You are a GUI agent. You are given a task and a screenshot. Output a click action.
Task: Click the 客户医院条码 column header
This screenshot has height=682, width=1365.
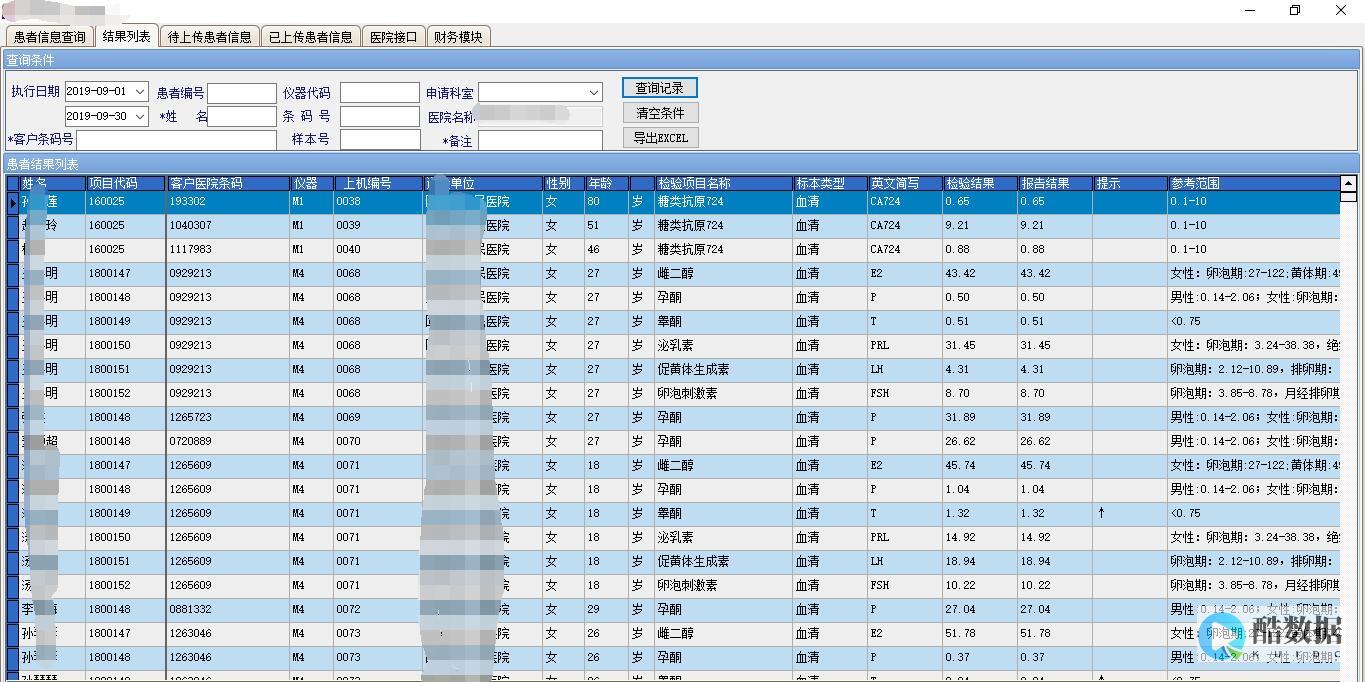coord(227,183)
